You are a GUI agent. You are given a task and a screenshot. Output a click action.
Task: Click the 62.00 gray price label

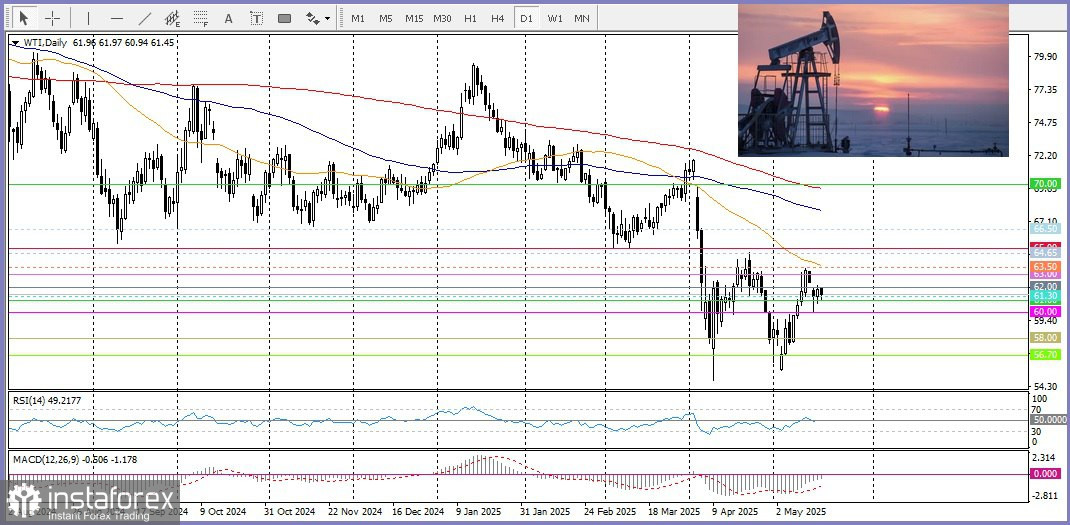1046,285
